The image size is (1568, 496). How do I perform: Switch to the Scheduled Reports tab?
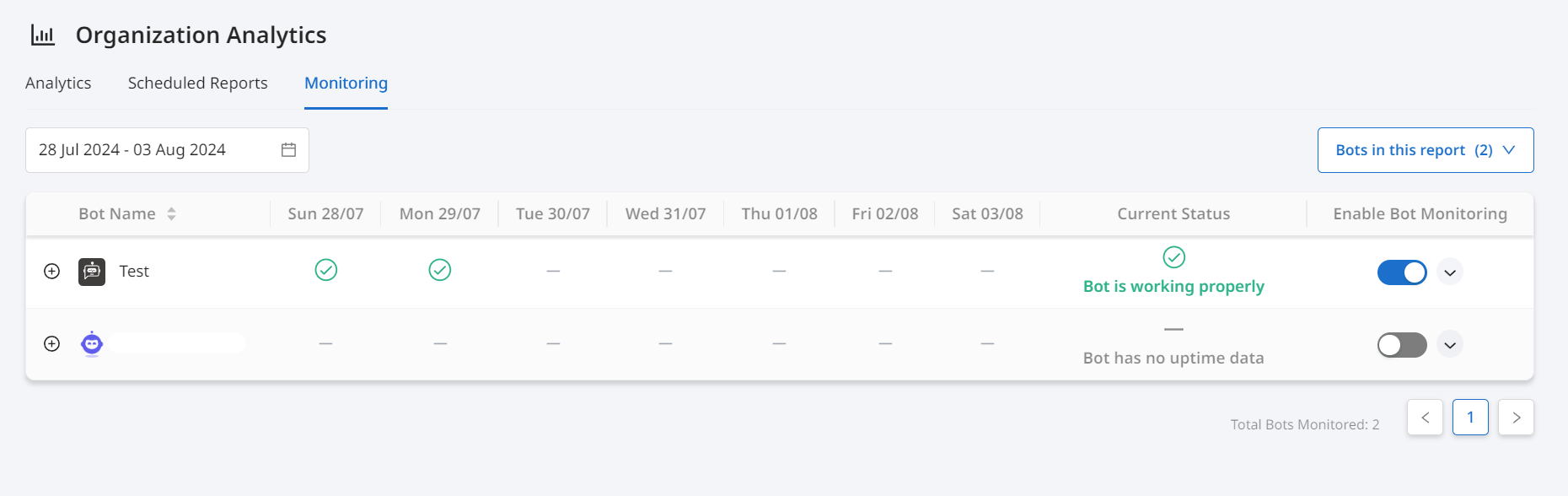coord(198,83)
